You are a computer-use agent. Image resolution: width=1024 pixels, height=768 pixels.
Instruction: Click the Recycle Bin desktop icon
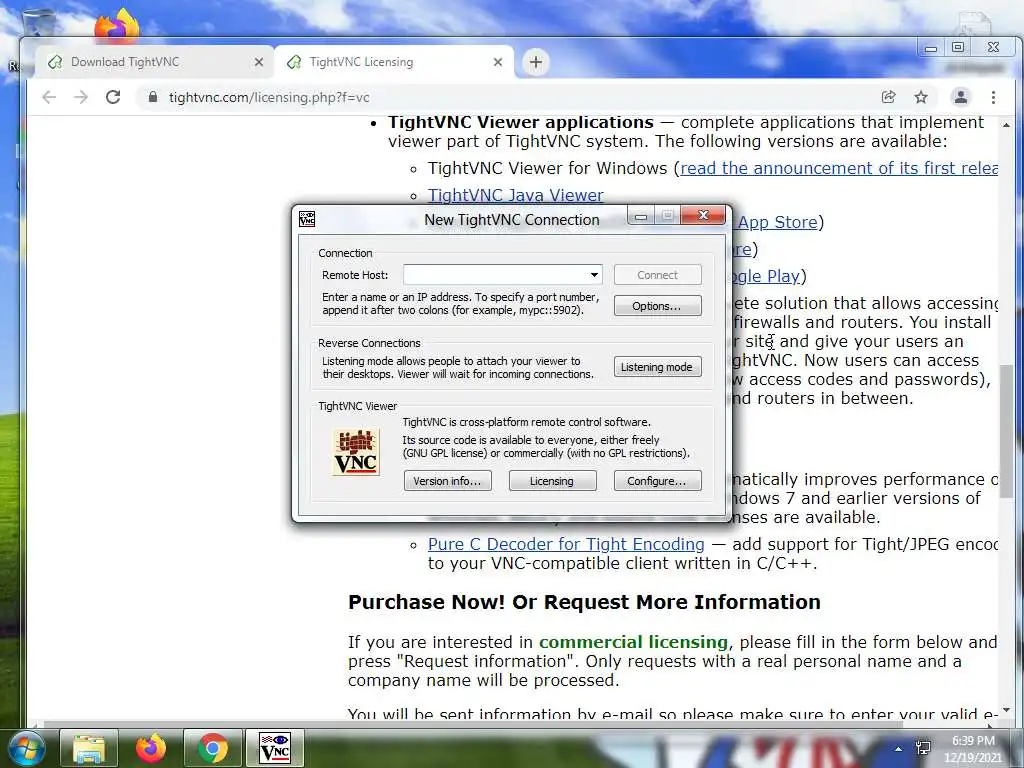tap(38, 23)
